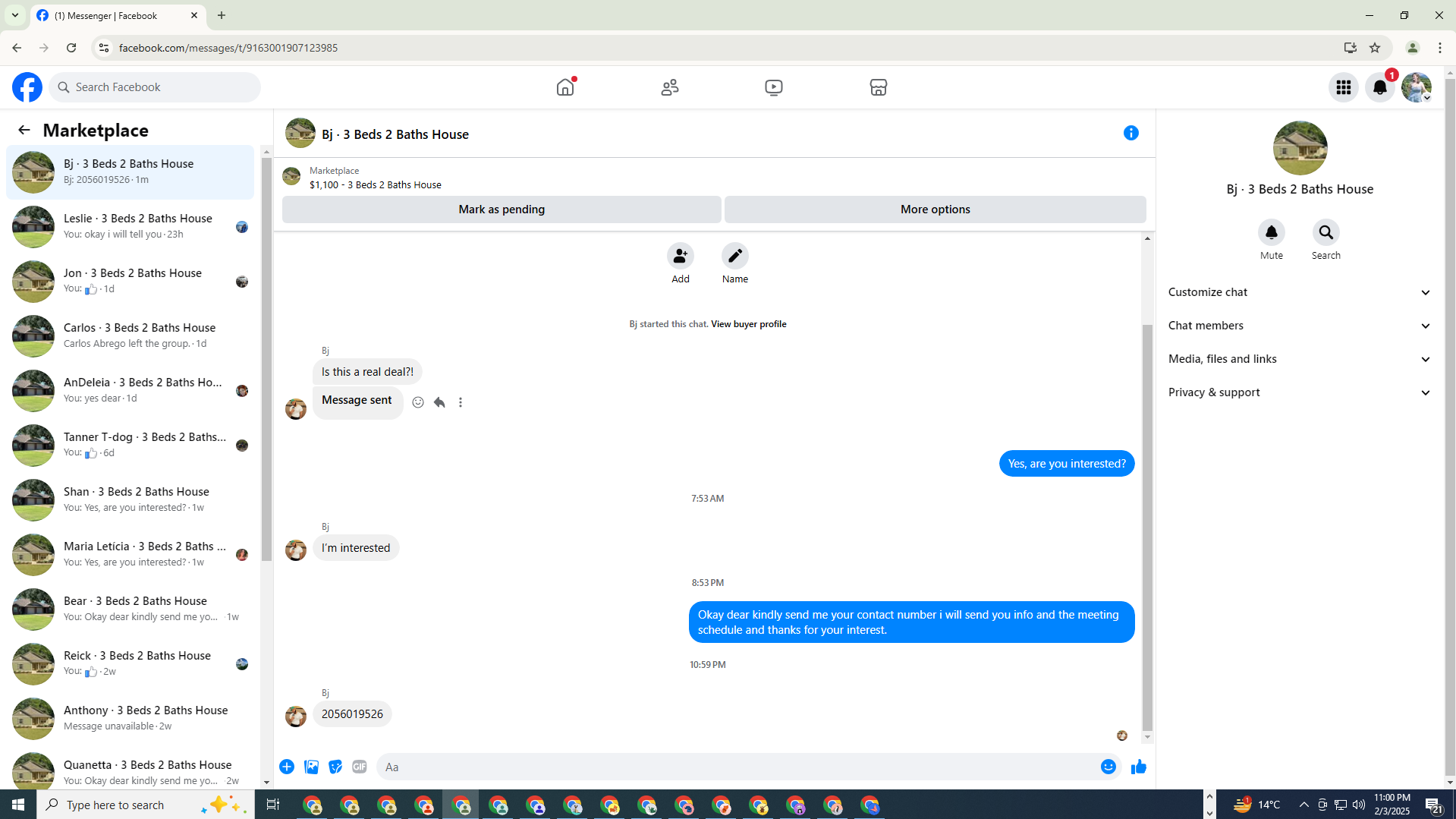Open the Bear 3 Beds 2 Baths House chat
This screenshot has height=819, width=1456.
pyautogui.click(x=131, y=609)
